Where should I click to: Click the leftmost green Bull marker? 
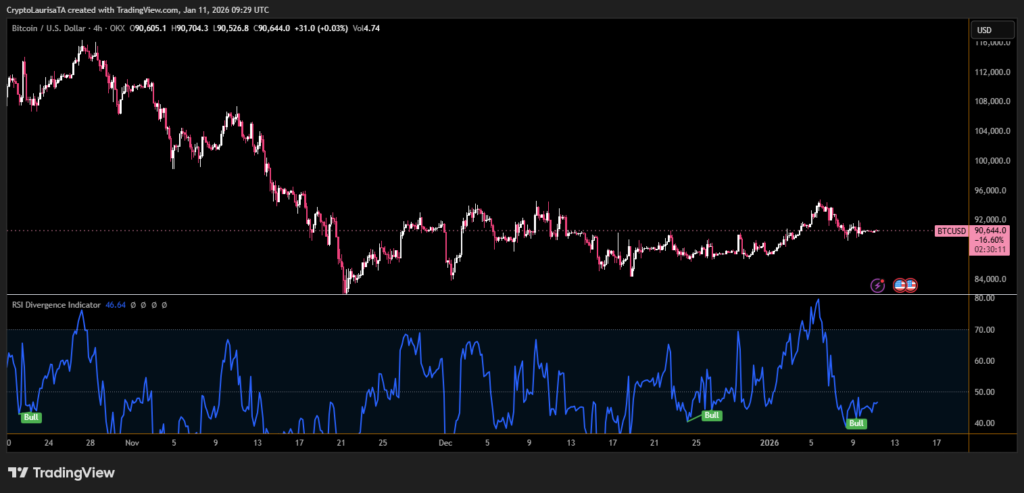point(31,416)
